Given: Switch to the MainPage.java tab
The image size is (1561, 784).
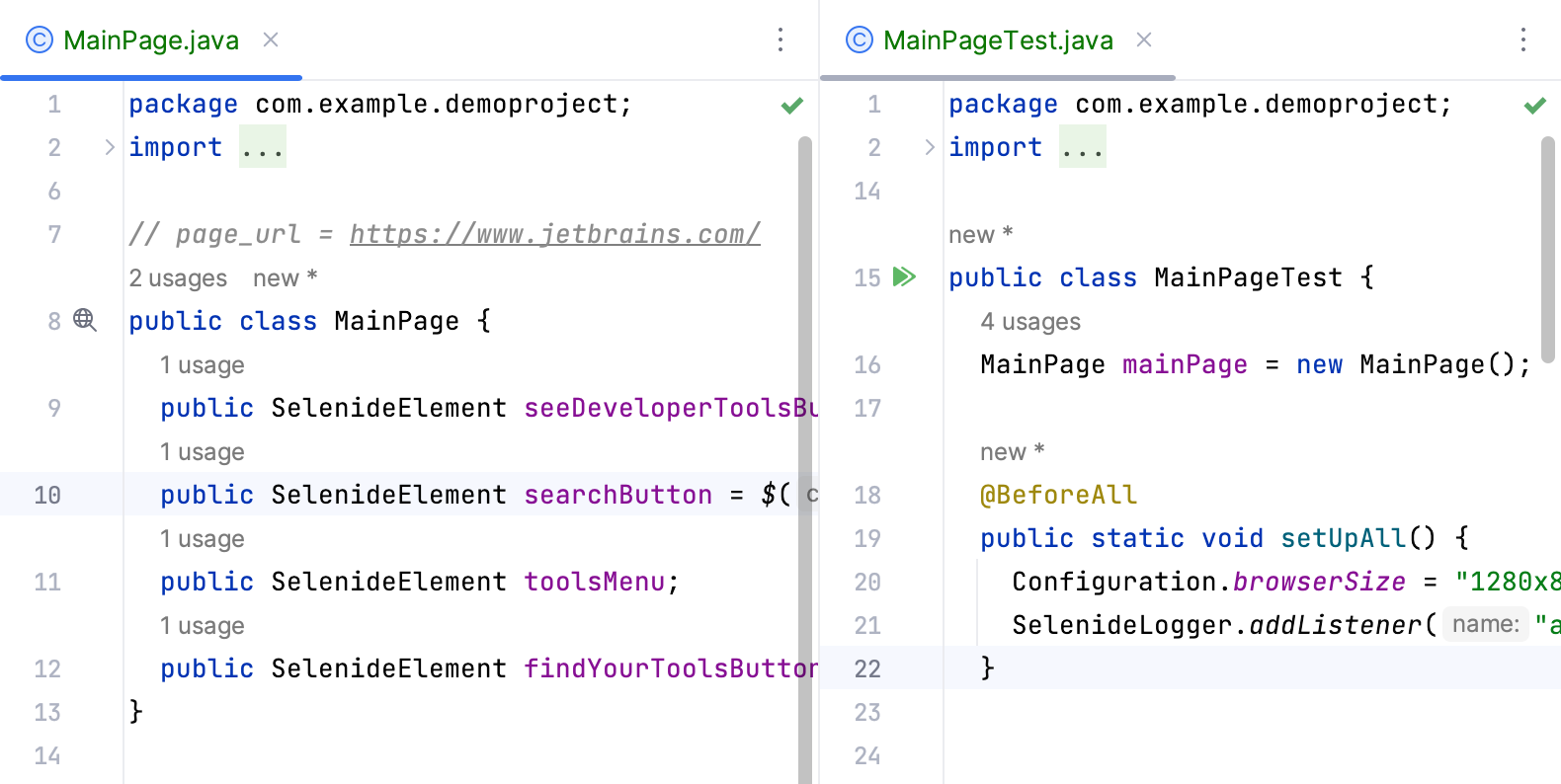Looking at the screenshot, I should [151, 40].
